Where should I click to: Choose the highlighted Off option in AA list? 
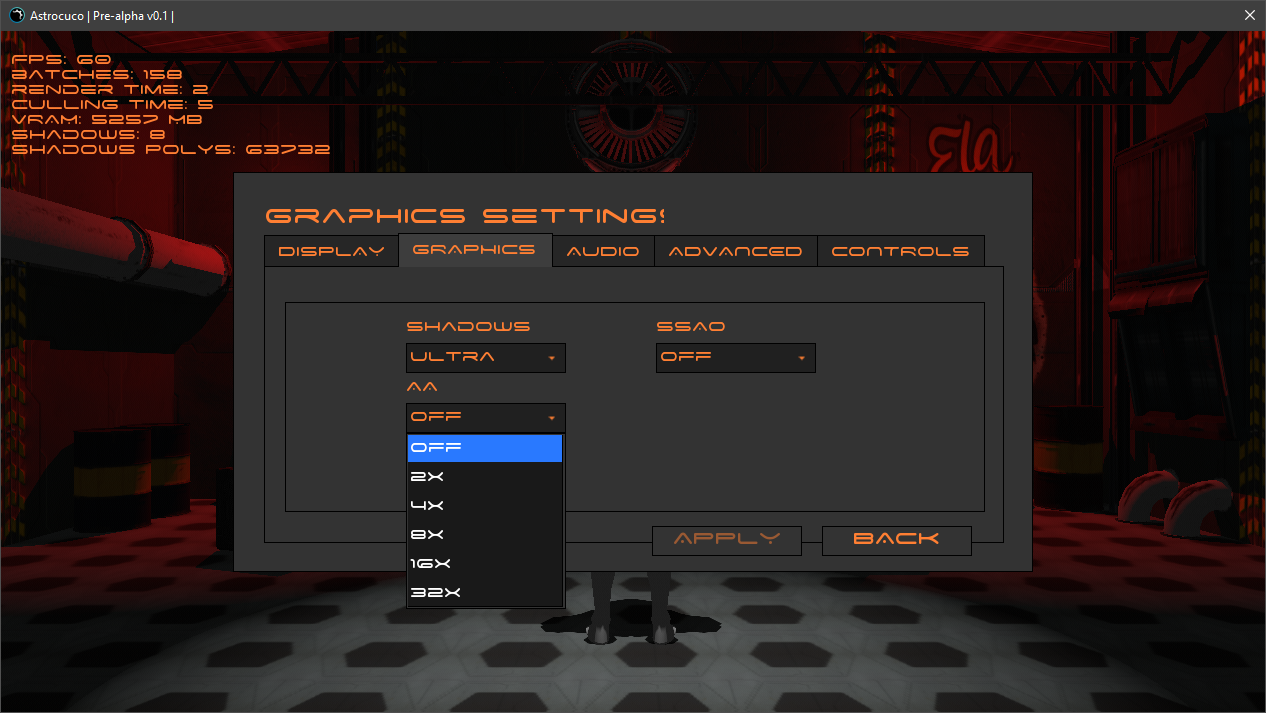pos(485,448)
